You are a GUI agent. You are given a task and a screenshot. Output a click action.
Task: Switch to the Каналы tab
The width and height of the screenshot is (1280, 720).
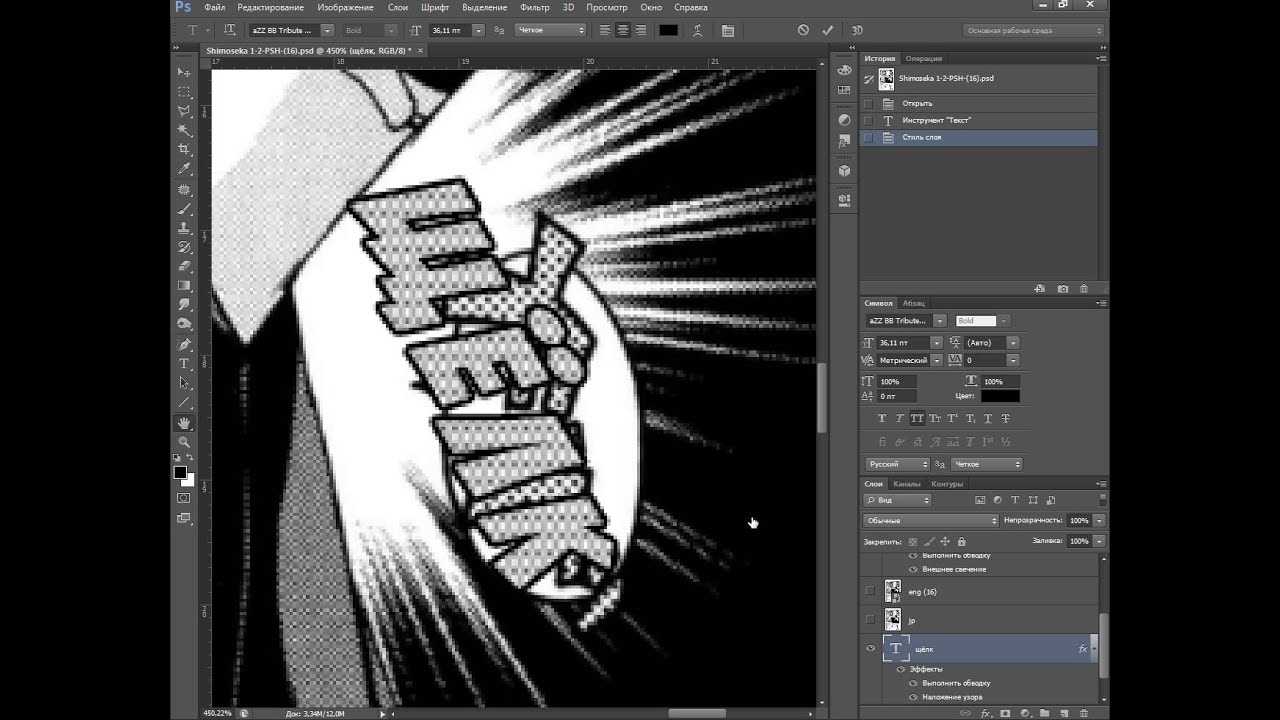click(907, 484)
